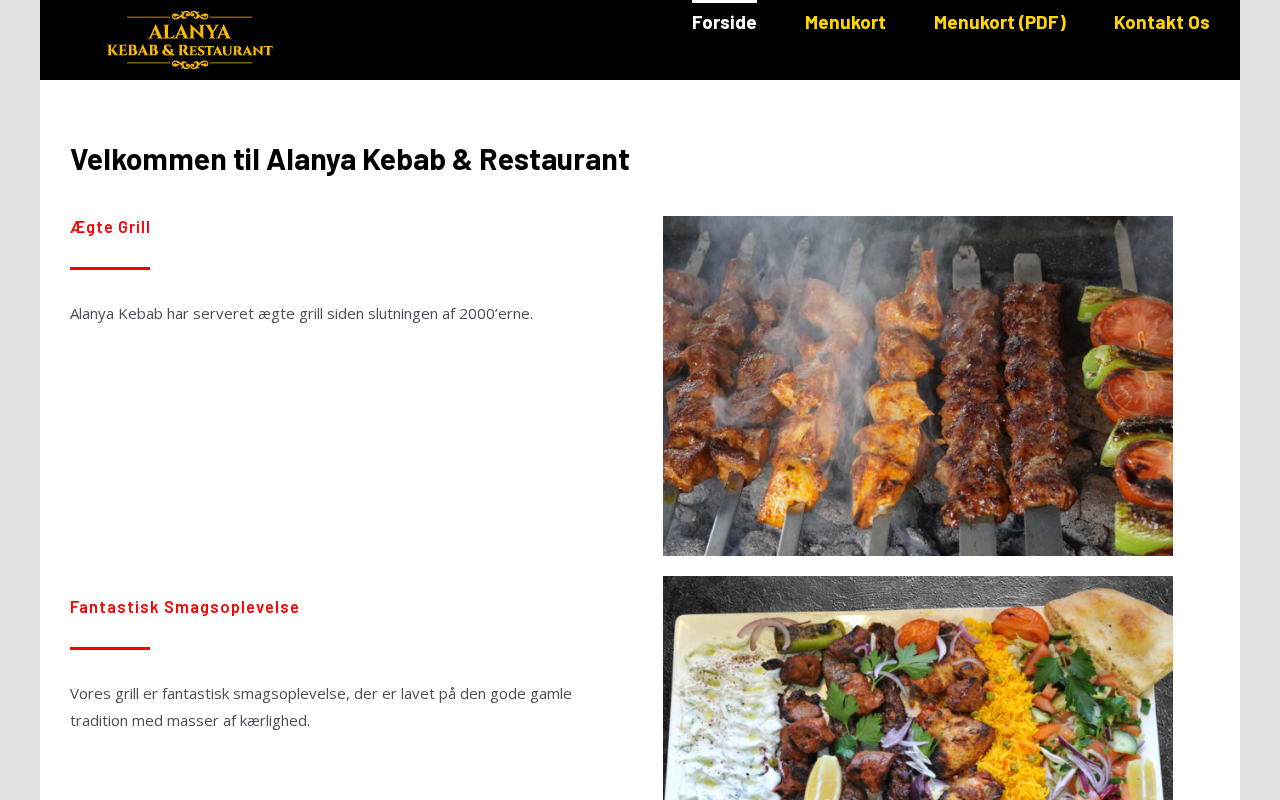The height and width of the screenshot is (800, 1280).
Task: Go to the Menukort page
Action: pyautogui.click(x=845, y=22)
